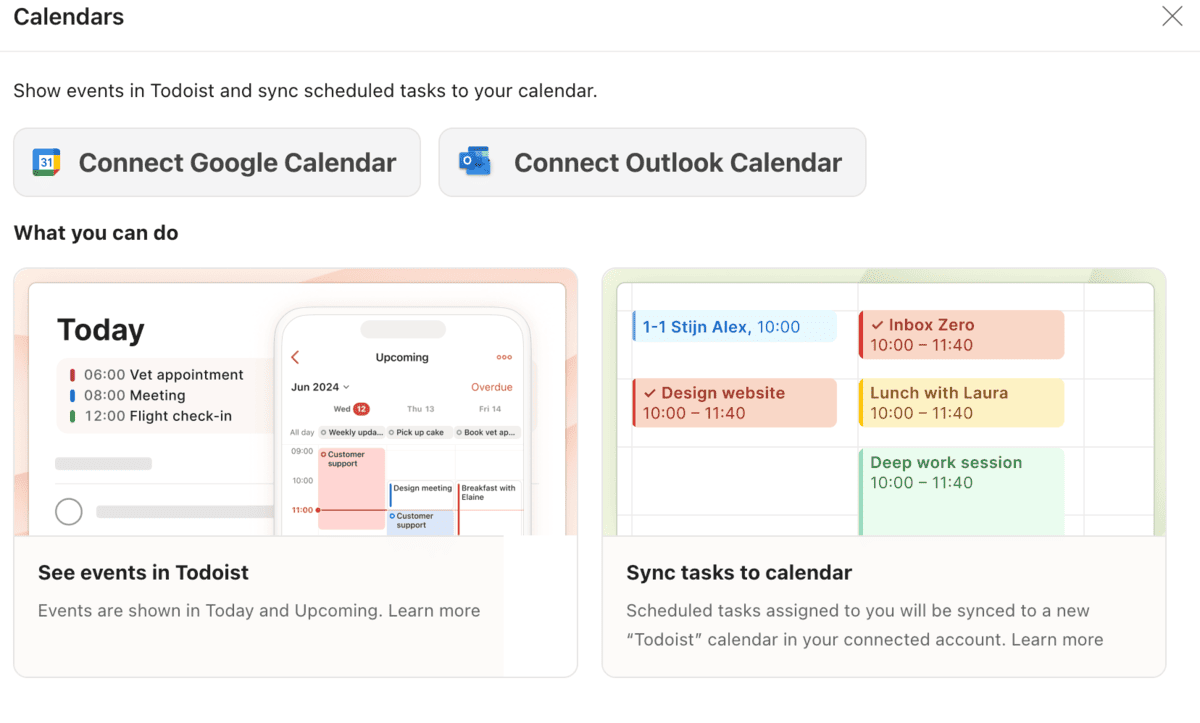Expand the All day events row
The width and height of the screenshot is (1200, 723).
click(302, 432)
